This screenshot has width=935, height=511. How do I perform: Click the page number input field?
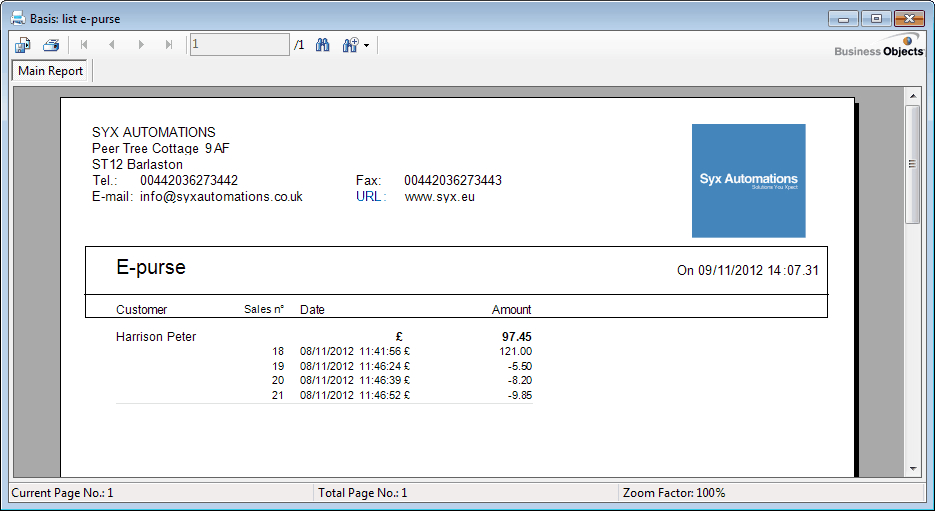pos(239,45)
